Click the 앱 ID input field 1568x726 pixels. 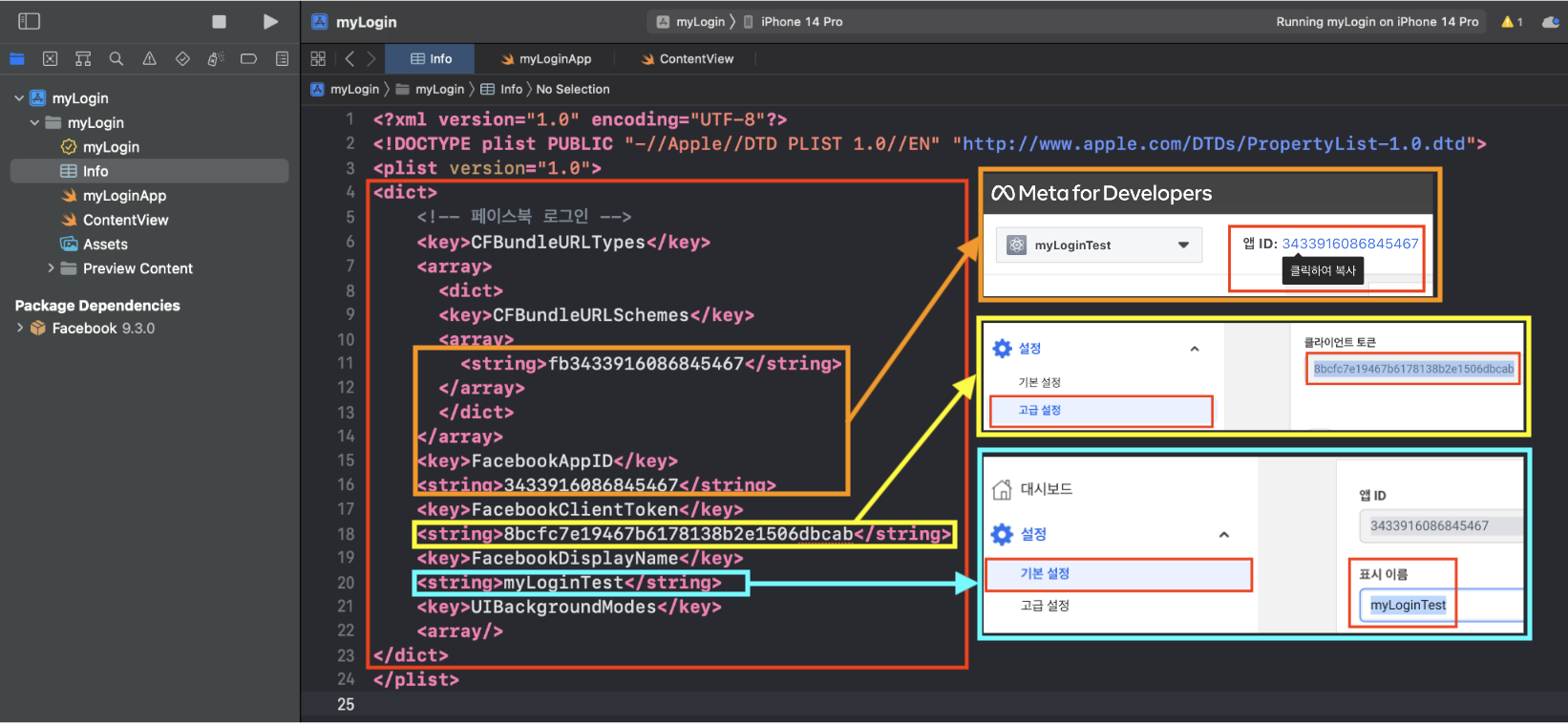click(x=1440, y=526)
